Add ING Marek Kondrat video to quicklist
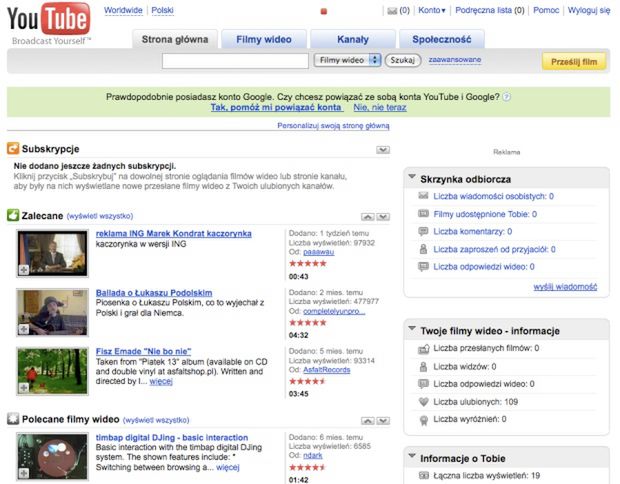This screenshot has width=620, height=484. coord(24,270)
